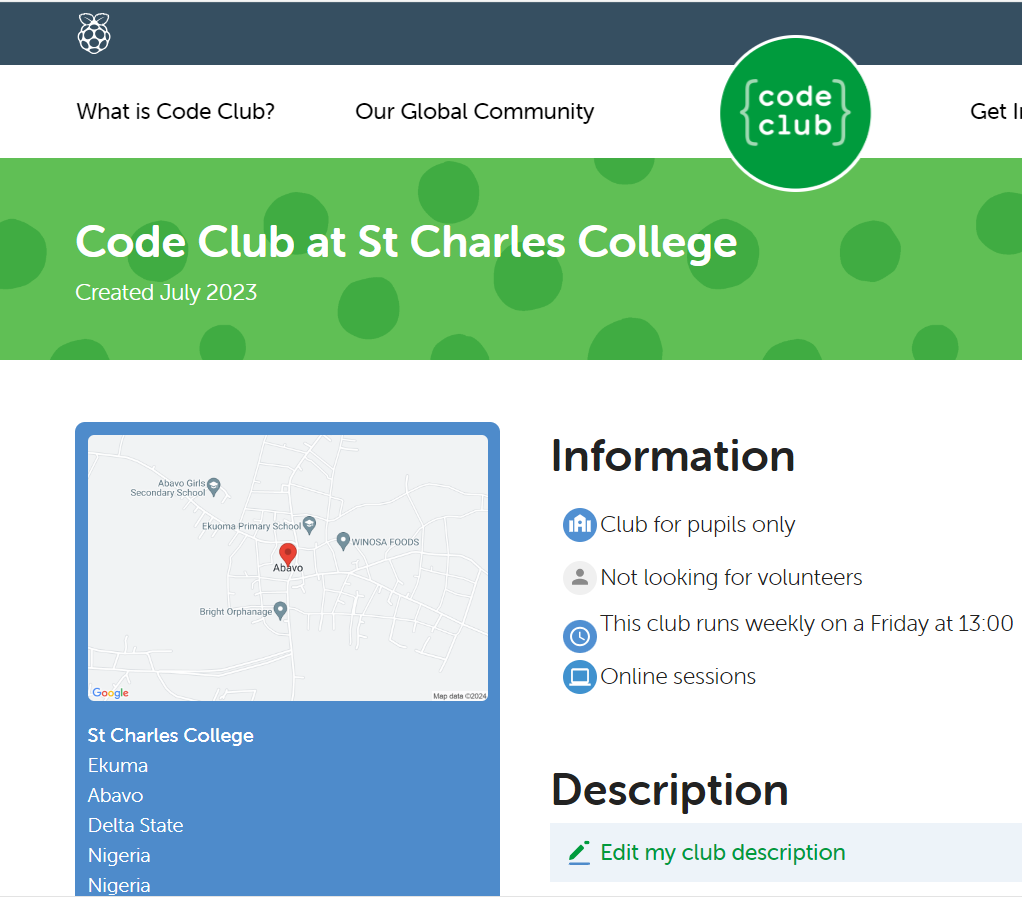1022x897 pixels.
Task: Open the What is Code Club? menu
Action: (175, 111)
